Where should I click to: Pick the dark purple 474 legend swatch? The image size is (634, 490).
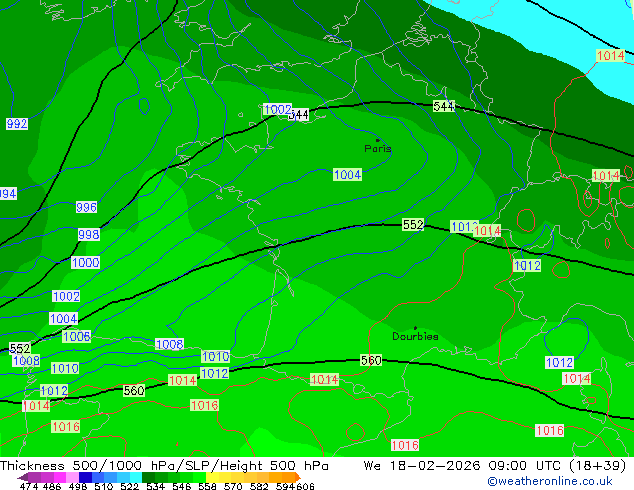click(35, 477)
